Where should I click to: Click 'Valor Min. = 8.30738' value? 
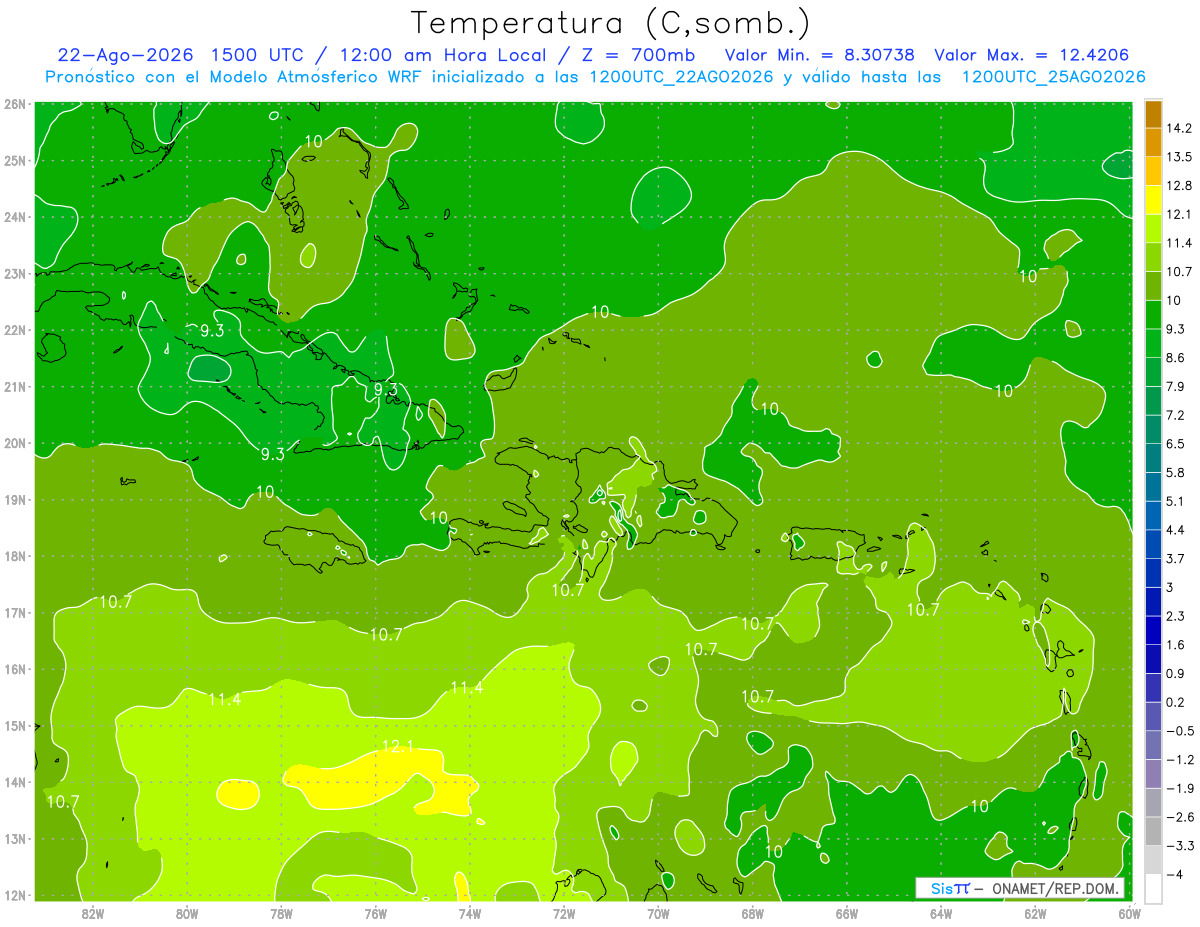click(819, 55)
